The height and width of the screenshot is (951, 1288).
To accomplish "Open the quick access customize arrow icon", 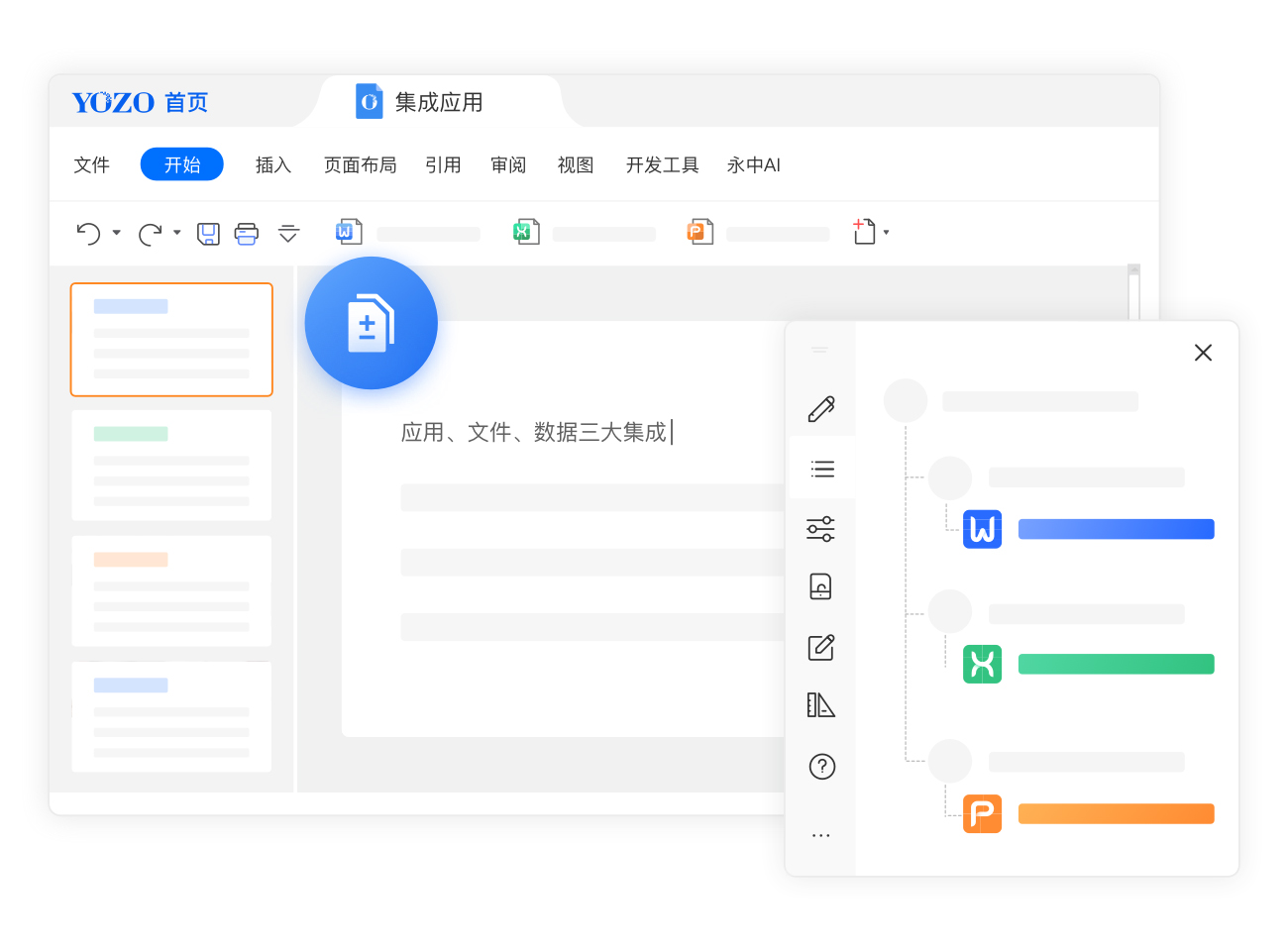I will tap(288, 234).
